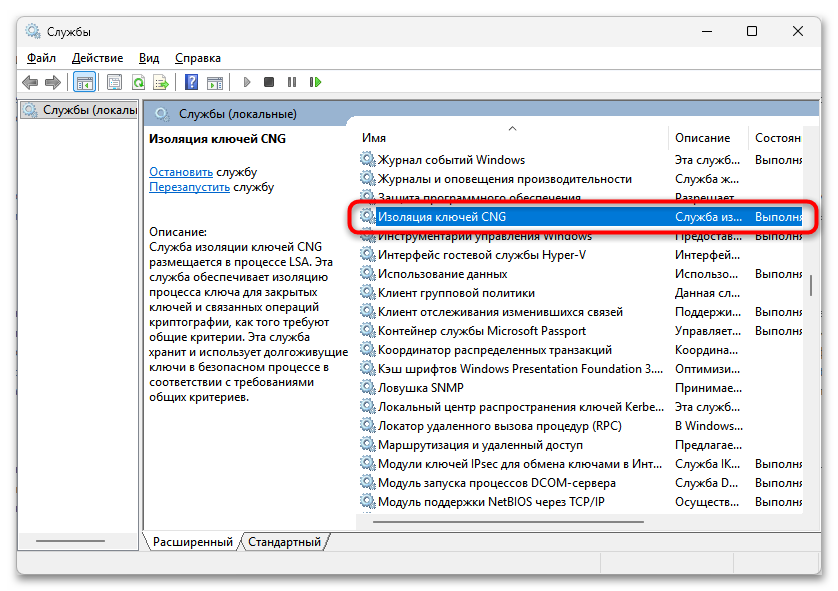Click gear icon of Журнал событий Windows
The width and height of the screenshot is (838, 591).
367,159
